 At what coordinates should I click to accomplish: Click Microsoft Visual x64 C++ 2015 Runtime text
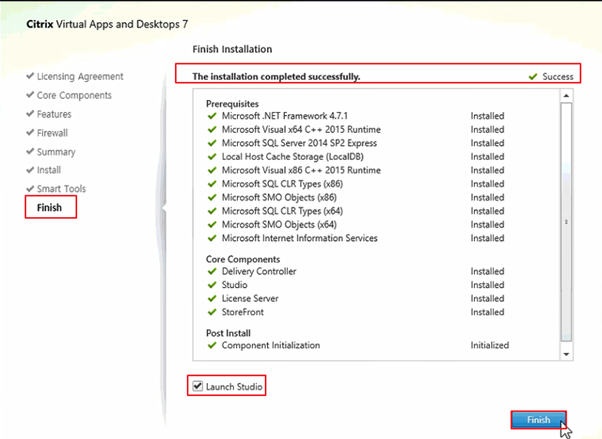tap(301, 129)
